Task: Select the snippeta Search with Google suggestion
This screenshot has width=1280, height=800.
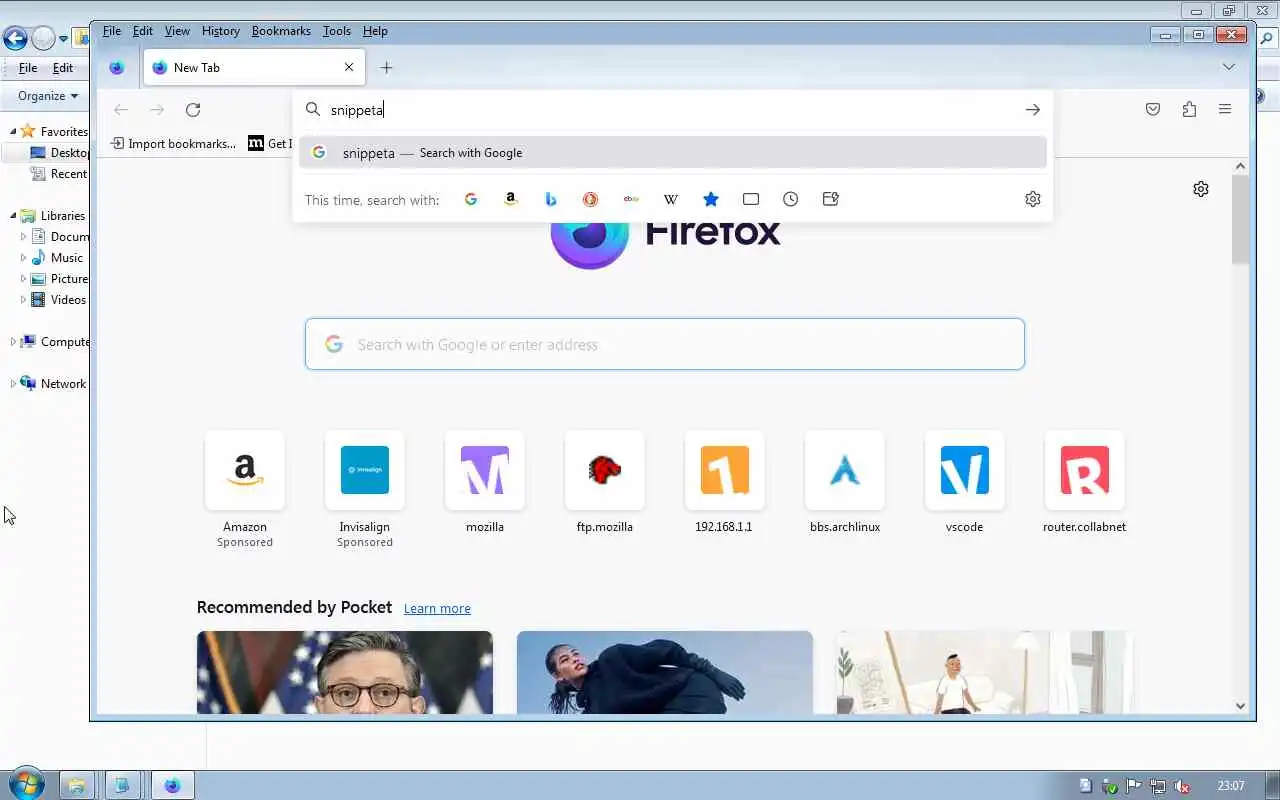Action: point(673,153)
